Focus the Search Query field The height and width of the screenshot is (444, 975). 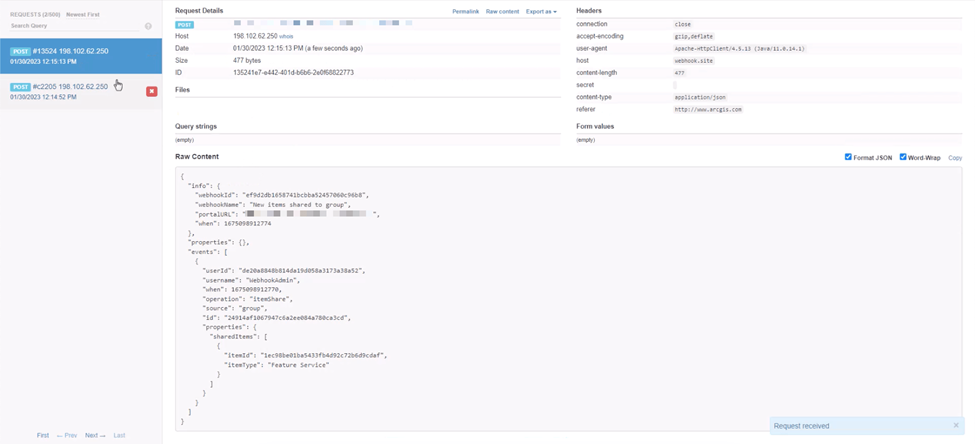(75, 26)
